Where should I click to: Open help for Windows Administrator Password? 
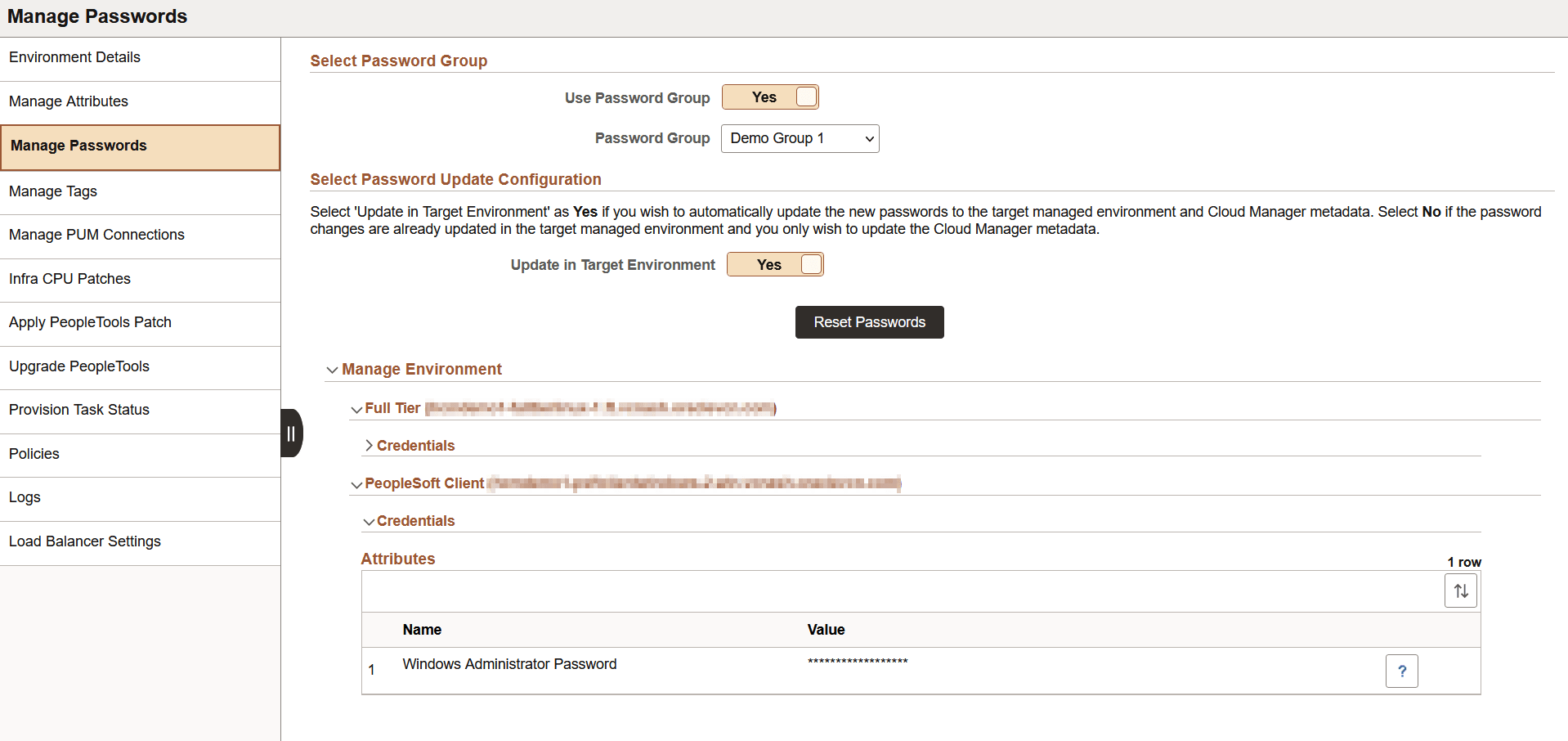tap(1402, 671)
